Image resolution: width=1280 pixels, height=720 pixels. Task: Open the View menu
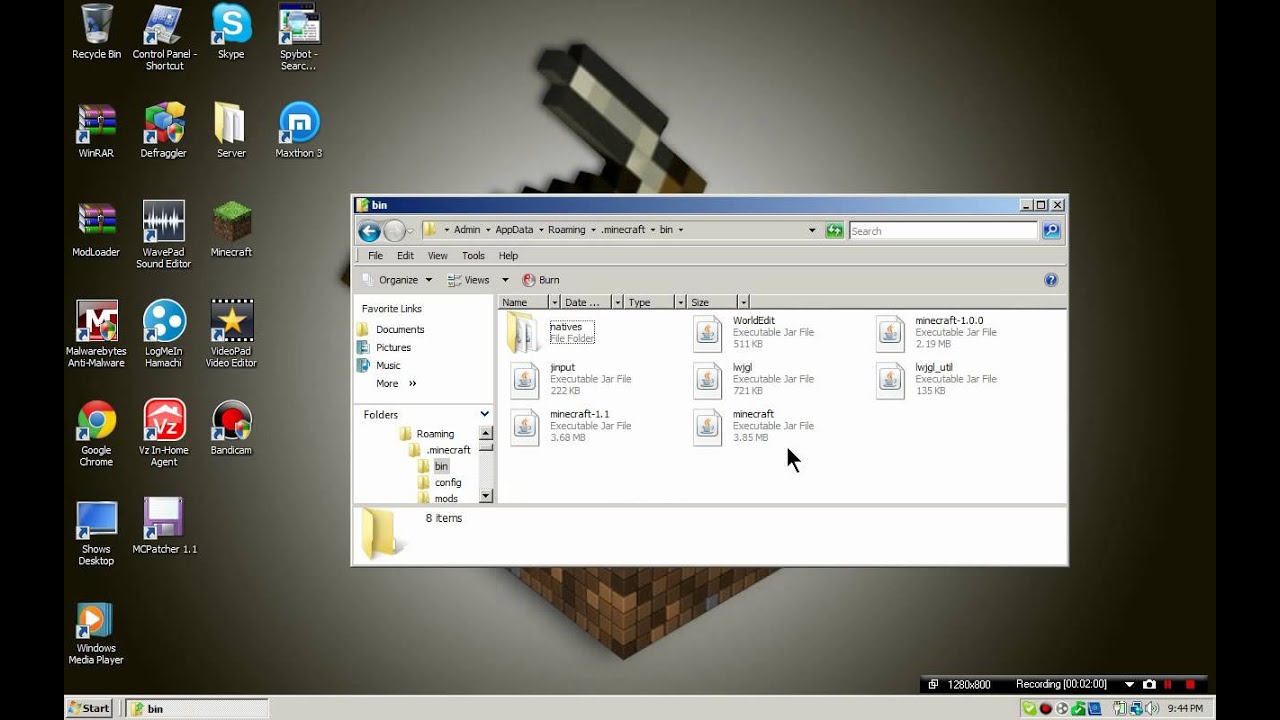[x=438, y=256]
